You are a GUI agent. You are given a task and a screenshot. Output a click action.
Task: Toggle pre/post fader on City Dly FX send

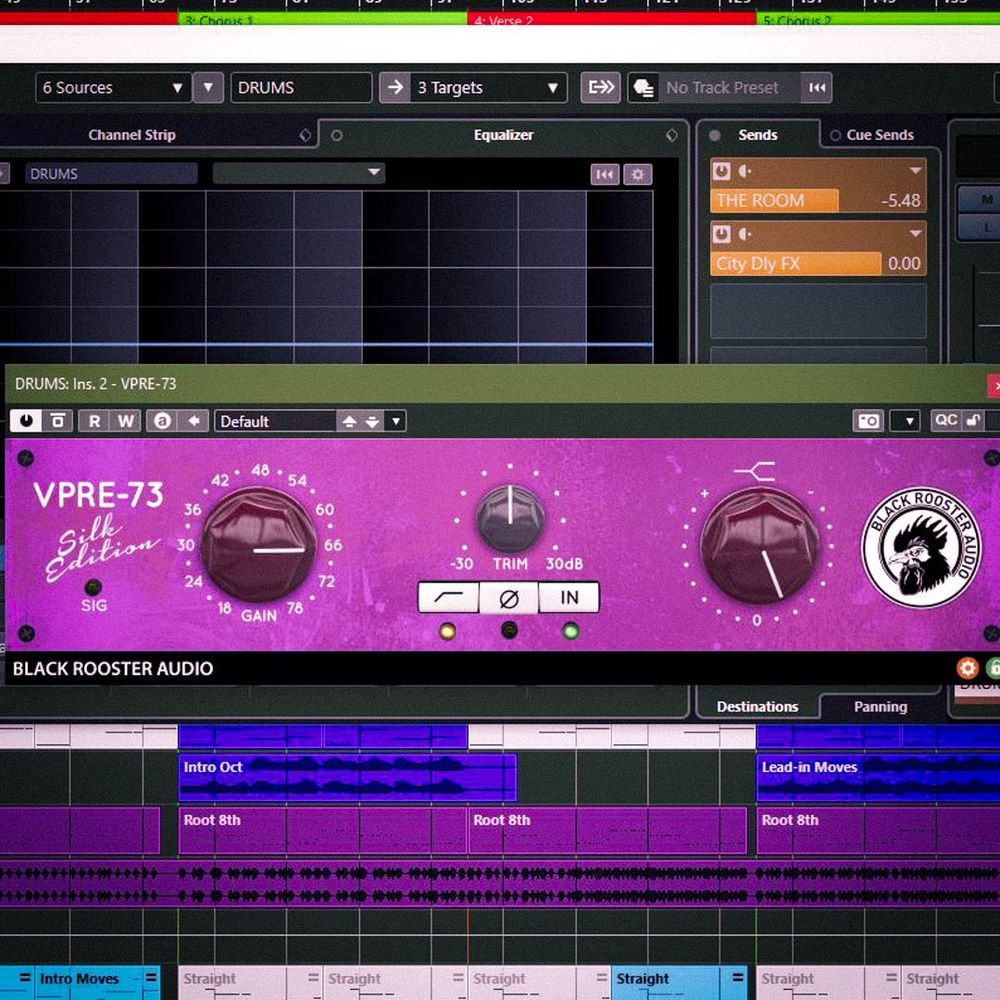click(744, 234)
